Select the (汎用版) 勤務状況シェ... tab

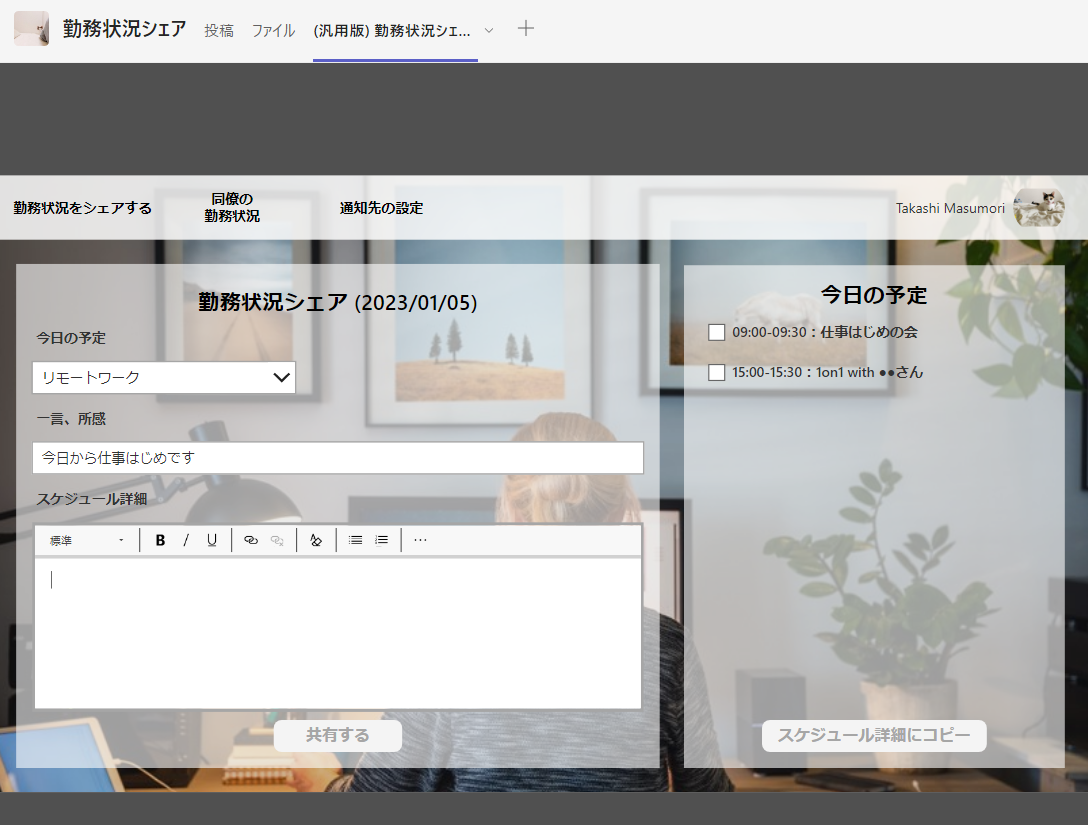(x=391, y=31)
